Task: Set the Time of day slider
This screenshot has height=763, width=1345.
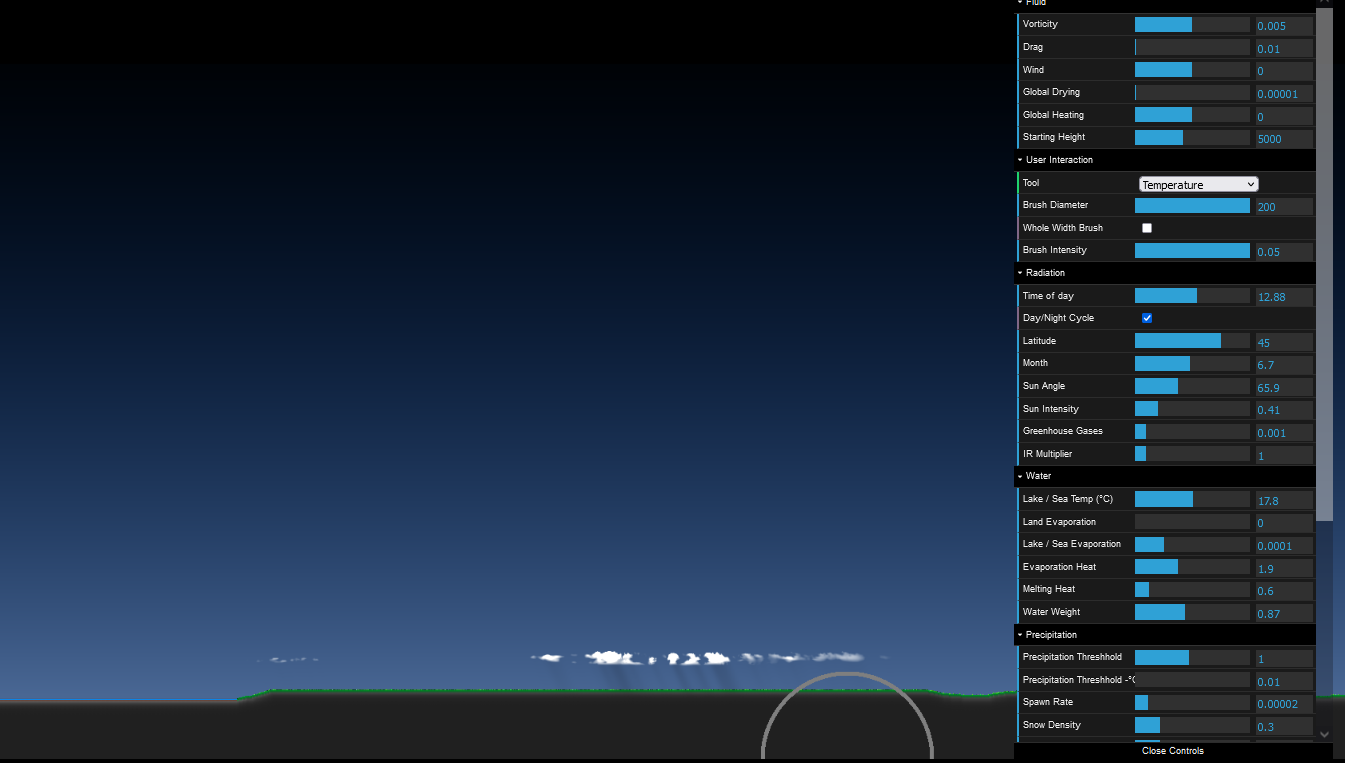Action: click(1192, 296)
